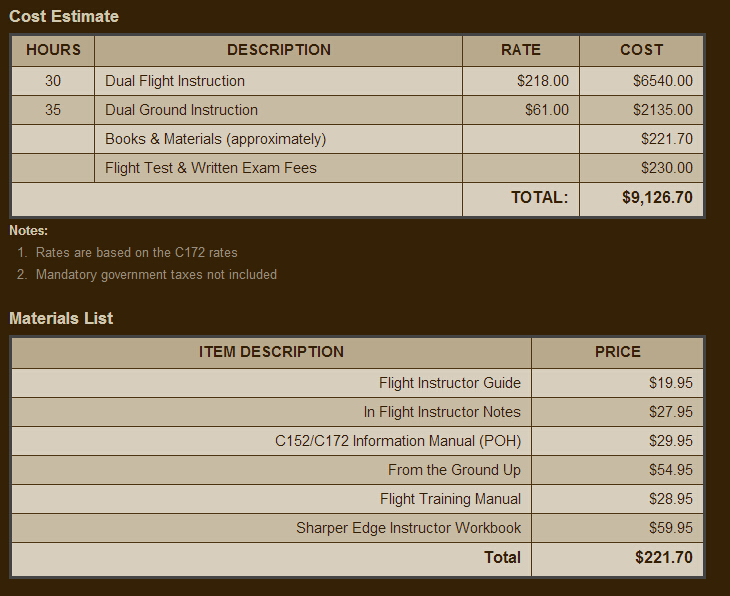Click the Cost Estimate heading
The height and width of the screenshot is (596, 730).
pyautogui.click(x=64, y=16)
